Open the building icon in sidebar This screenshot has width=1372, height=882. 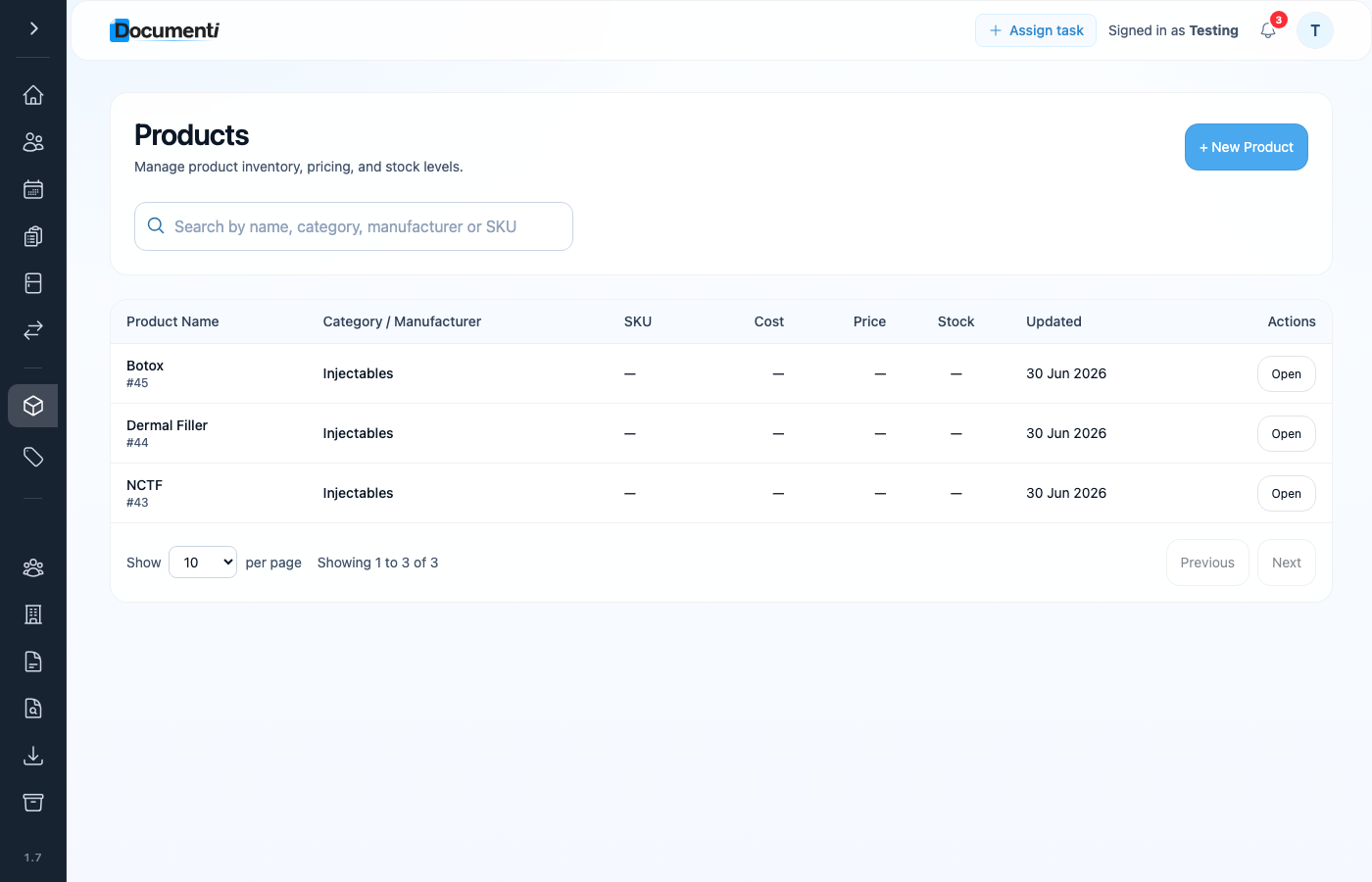click(x=33, y=614)
